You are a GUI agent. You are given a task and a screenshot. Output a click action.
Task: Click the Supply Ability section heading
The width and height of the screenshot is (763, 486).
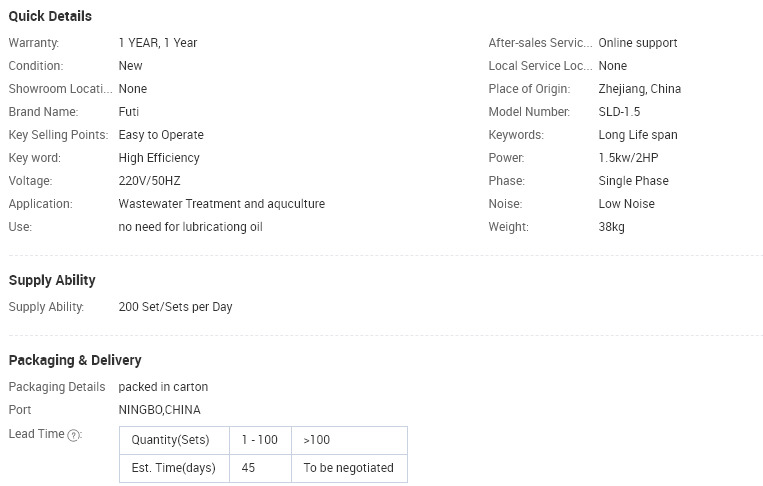click(52, 280)
